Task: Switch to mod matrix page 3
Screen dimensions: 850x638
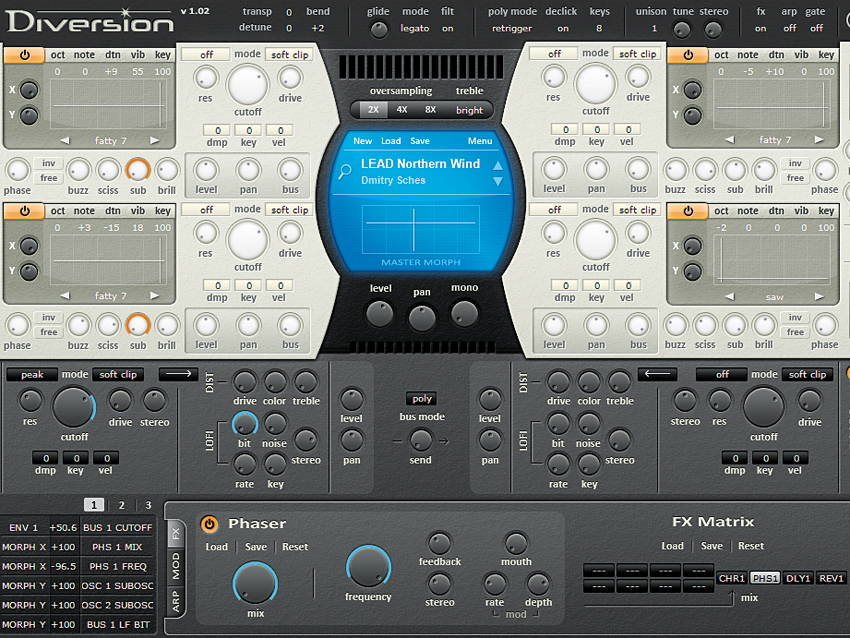Action: tap(148, 505)
